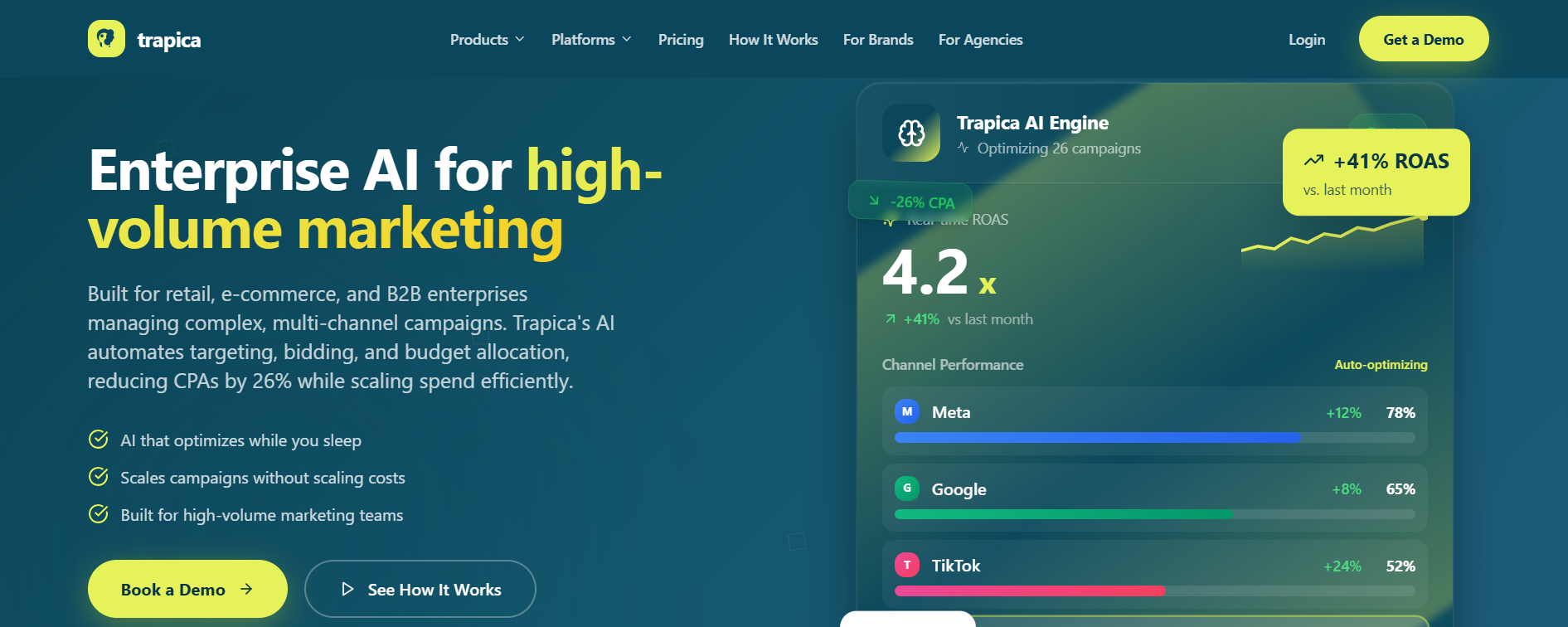Click the Login link
This screenshot has width=1568, height=627.
pos(1307,39)
